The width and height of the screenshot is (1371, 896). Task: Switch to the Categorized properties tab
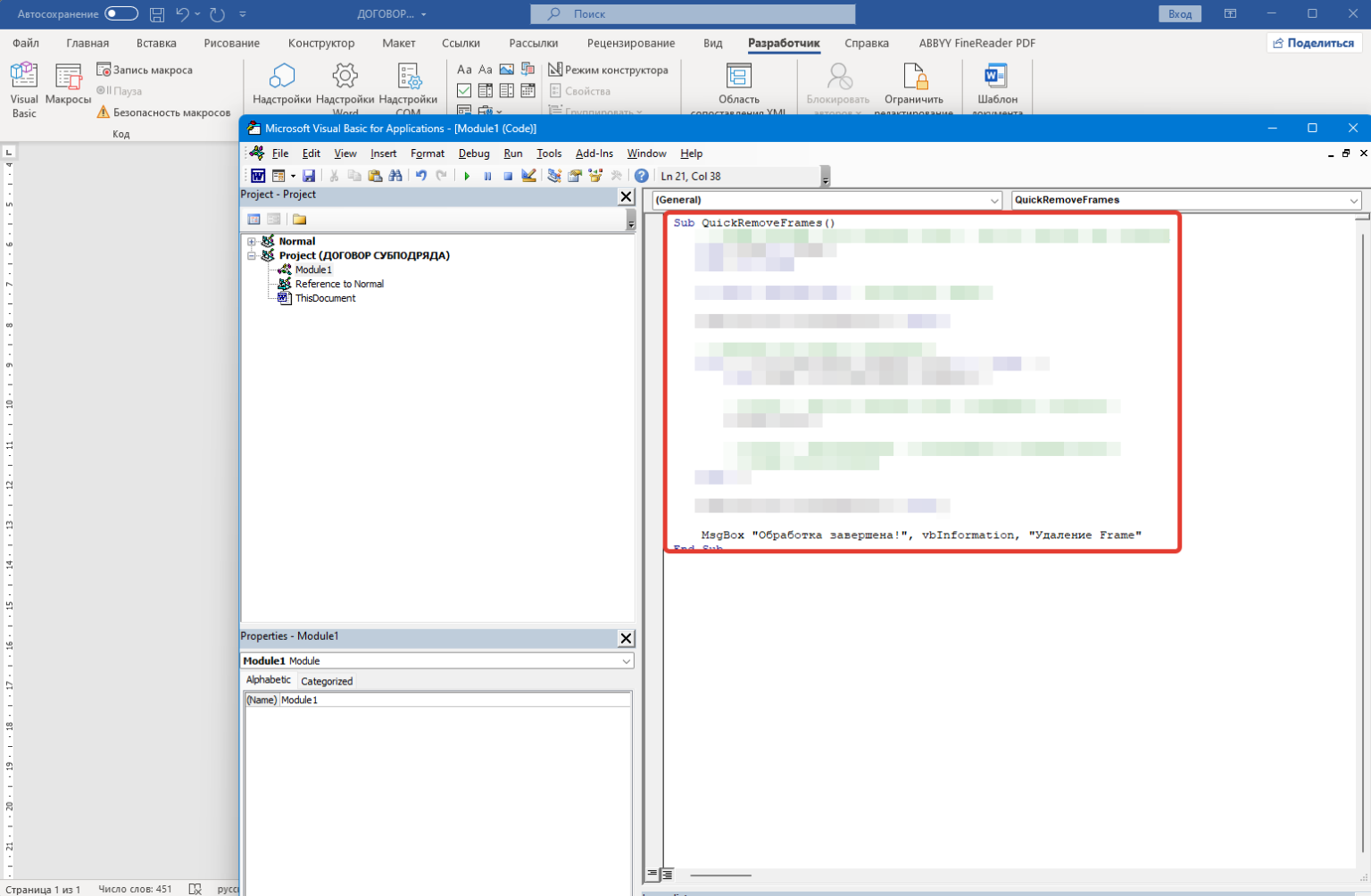click(327, 681)
